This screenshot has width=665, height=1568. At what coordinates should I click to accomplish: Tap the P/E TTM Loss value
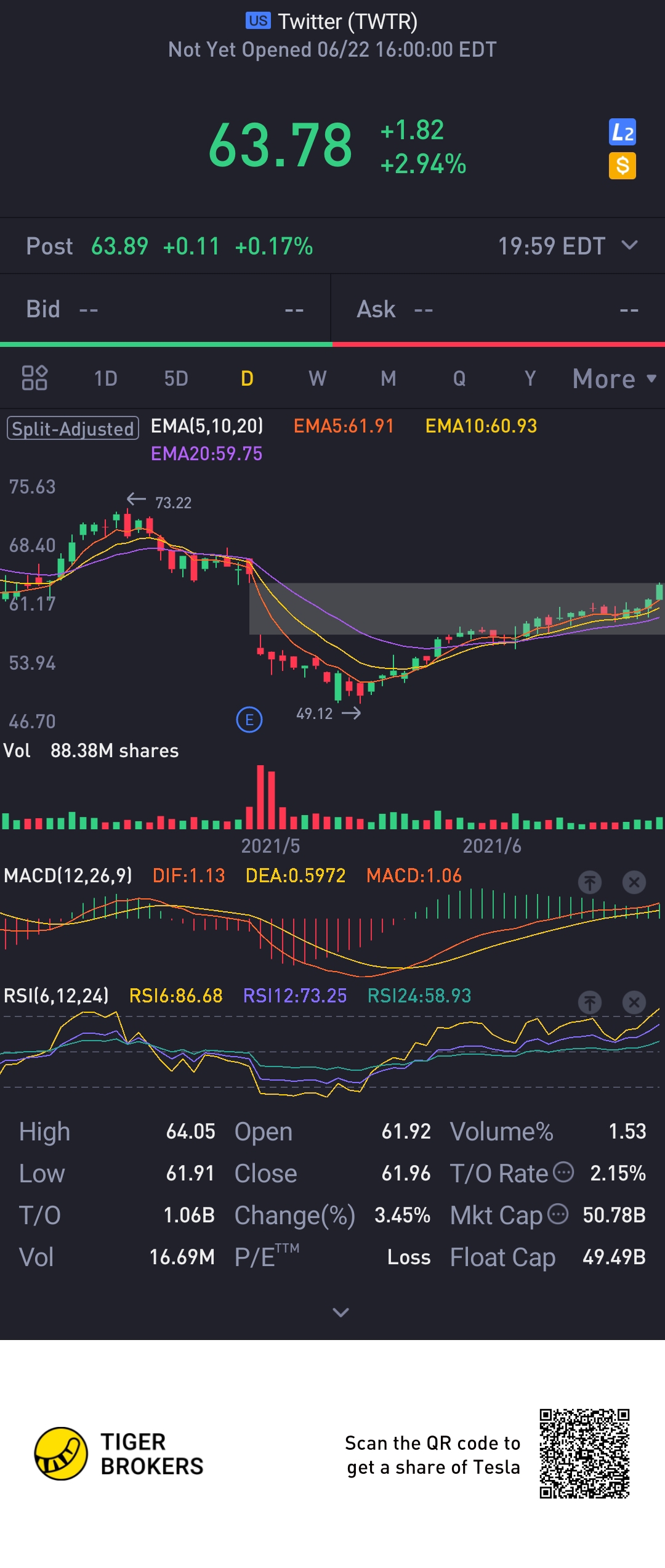409,1257
